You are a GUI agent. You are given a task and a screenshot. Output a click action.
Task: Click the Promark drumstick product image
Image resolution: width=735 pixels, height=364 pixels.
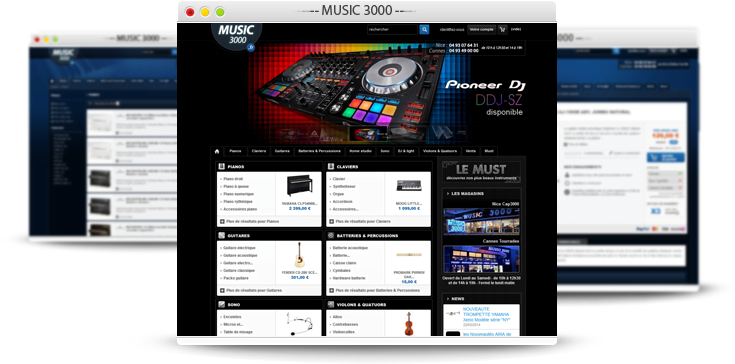[409, 254]
